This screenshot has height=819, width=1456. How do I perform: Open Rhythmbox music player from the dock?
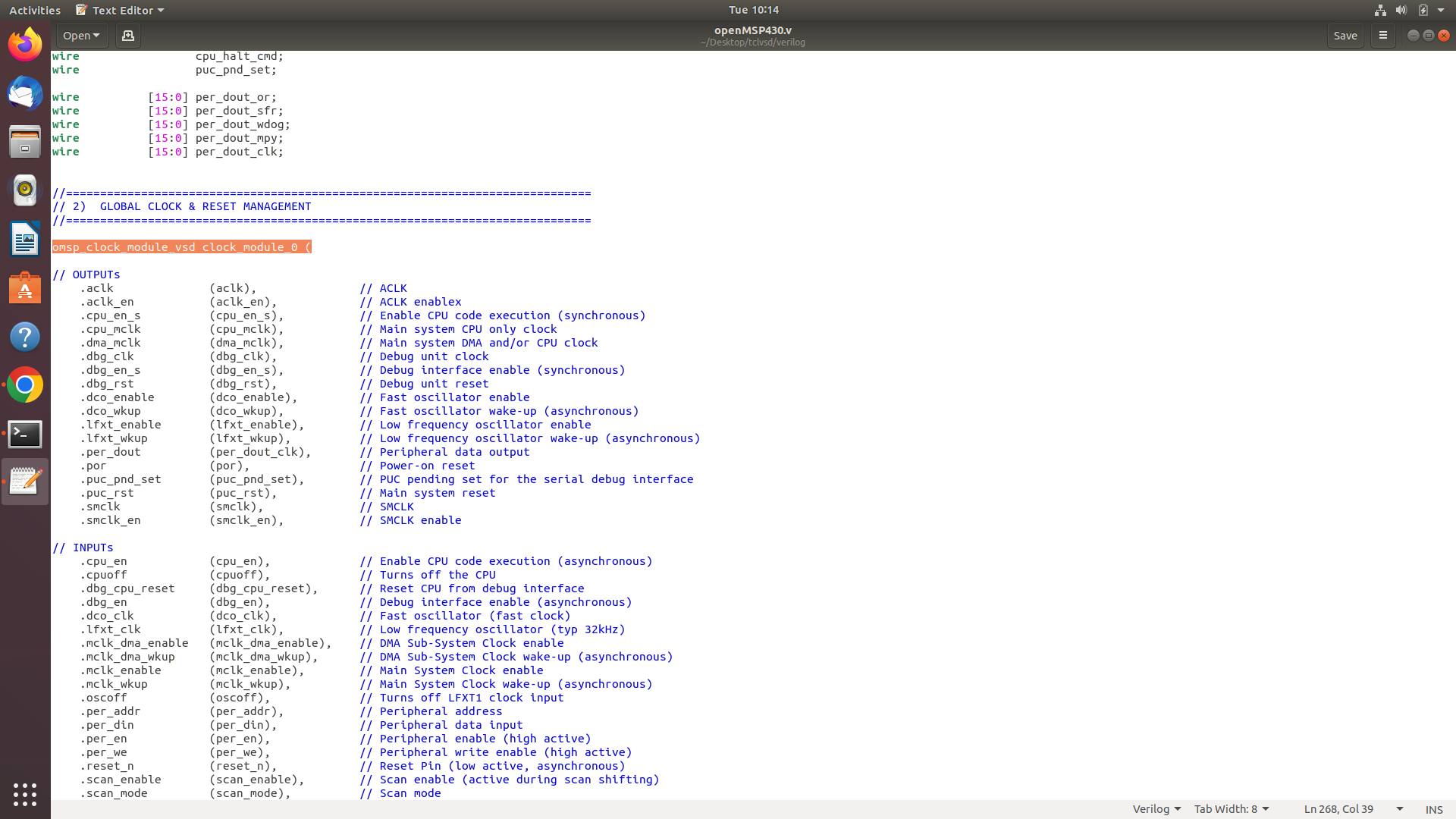click(x=25, y=190)
